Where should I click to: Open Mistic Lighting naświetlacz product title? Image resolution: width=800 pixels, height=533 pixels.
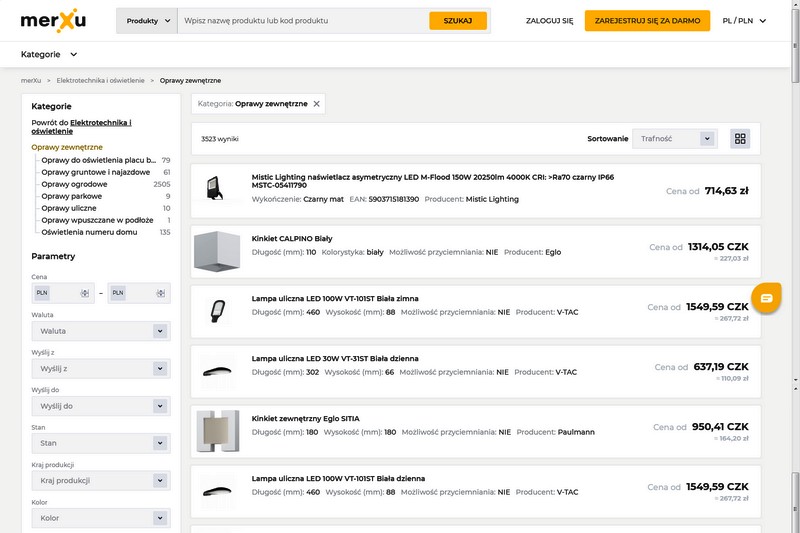[x=433, y=181]
